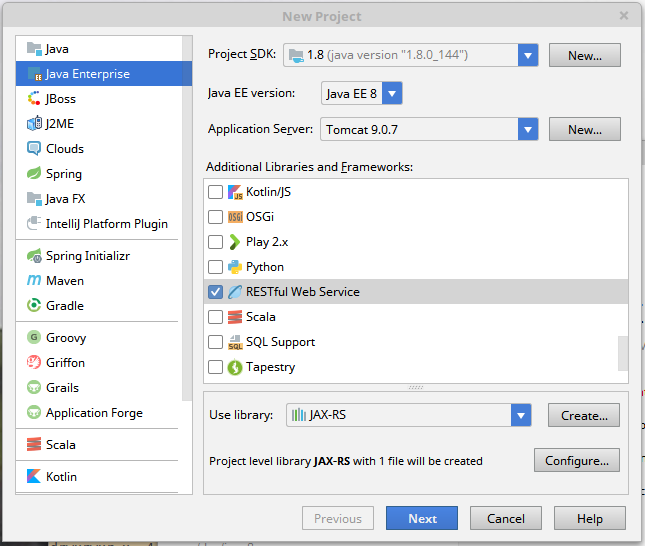Select Java in the project type list
The height and width of the screenshot is (546, 645).
(99, 49)
